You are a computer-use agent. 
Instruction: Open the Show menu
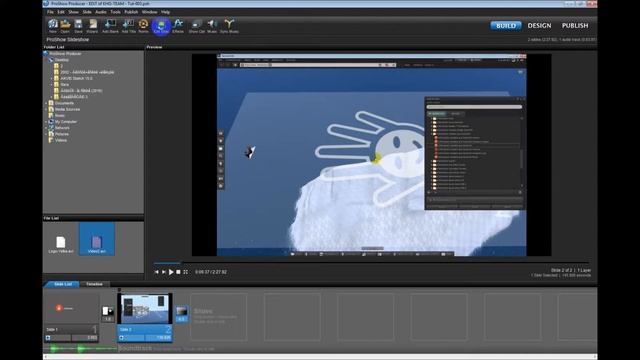73,12
